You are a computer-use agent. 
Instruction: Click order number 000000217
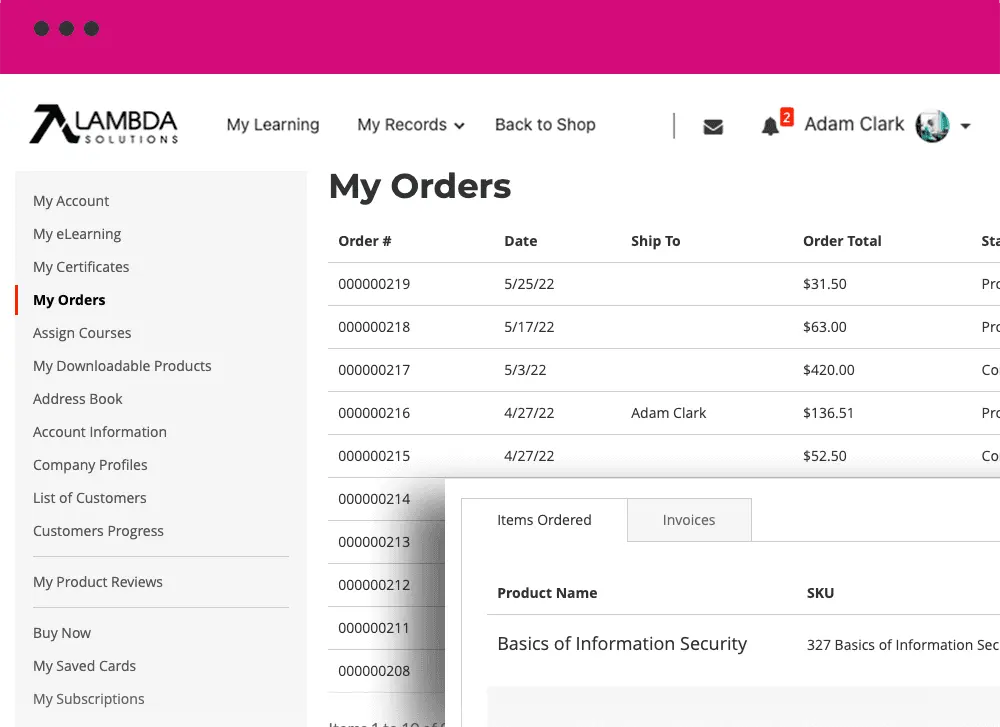(374, 371)
